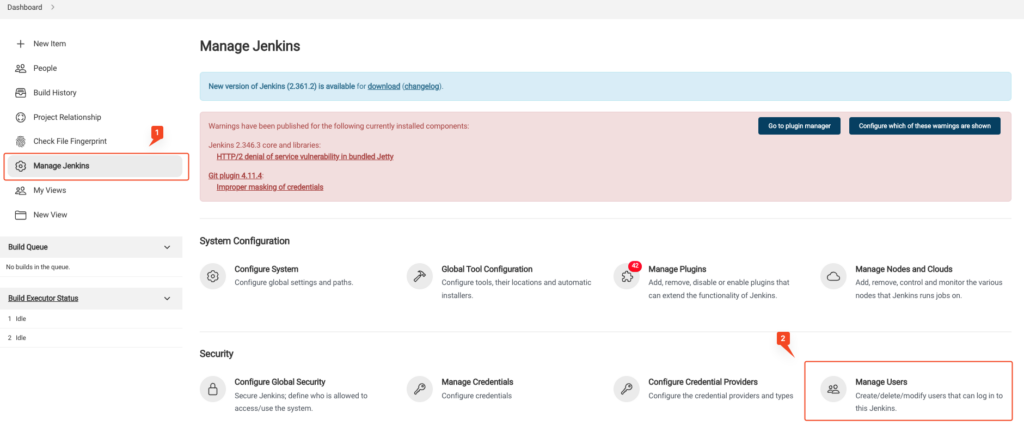Click executor row '2 Idle'
Screen dimensions: 1024x425
[x=91, y=338]
